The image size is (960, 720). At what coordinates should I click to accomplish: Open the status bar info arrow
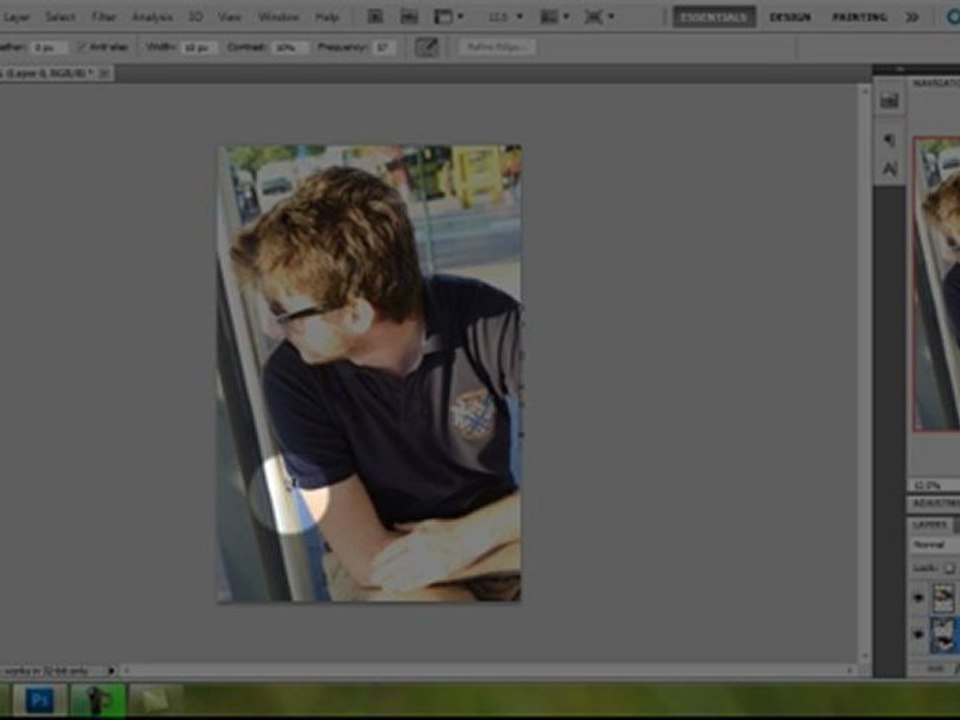click(x=111, y=670)
